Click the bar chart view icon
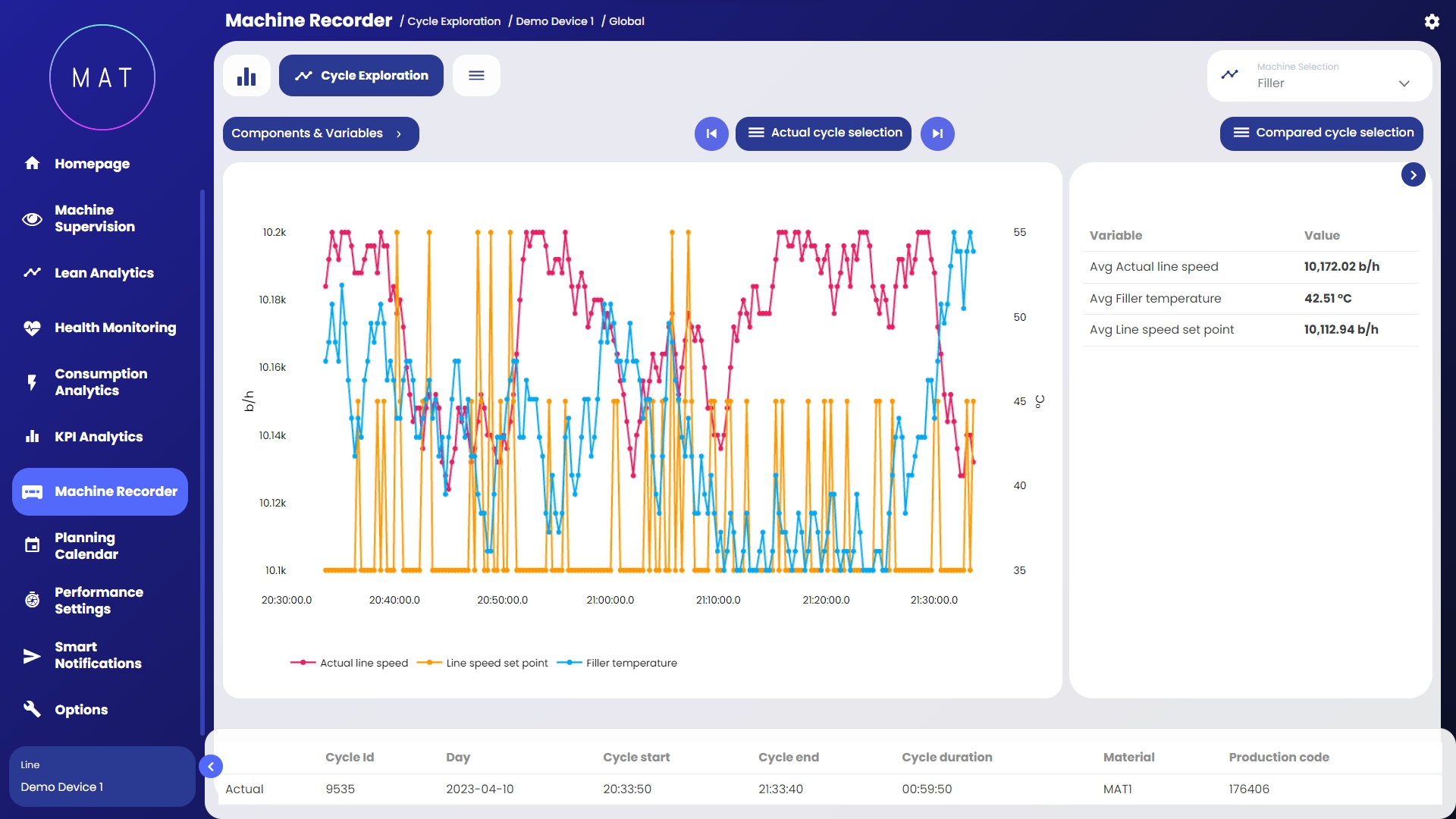Viewport: 1456px width, 819px height. point(246,76)
